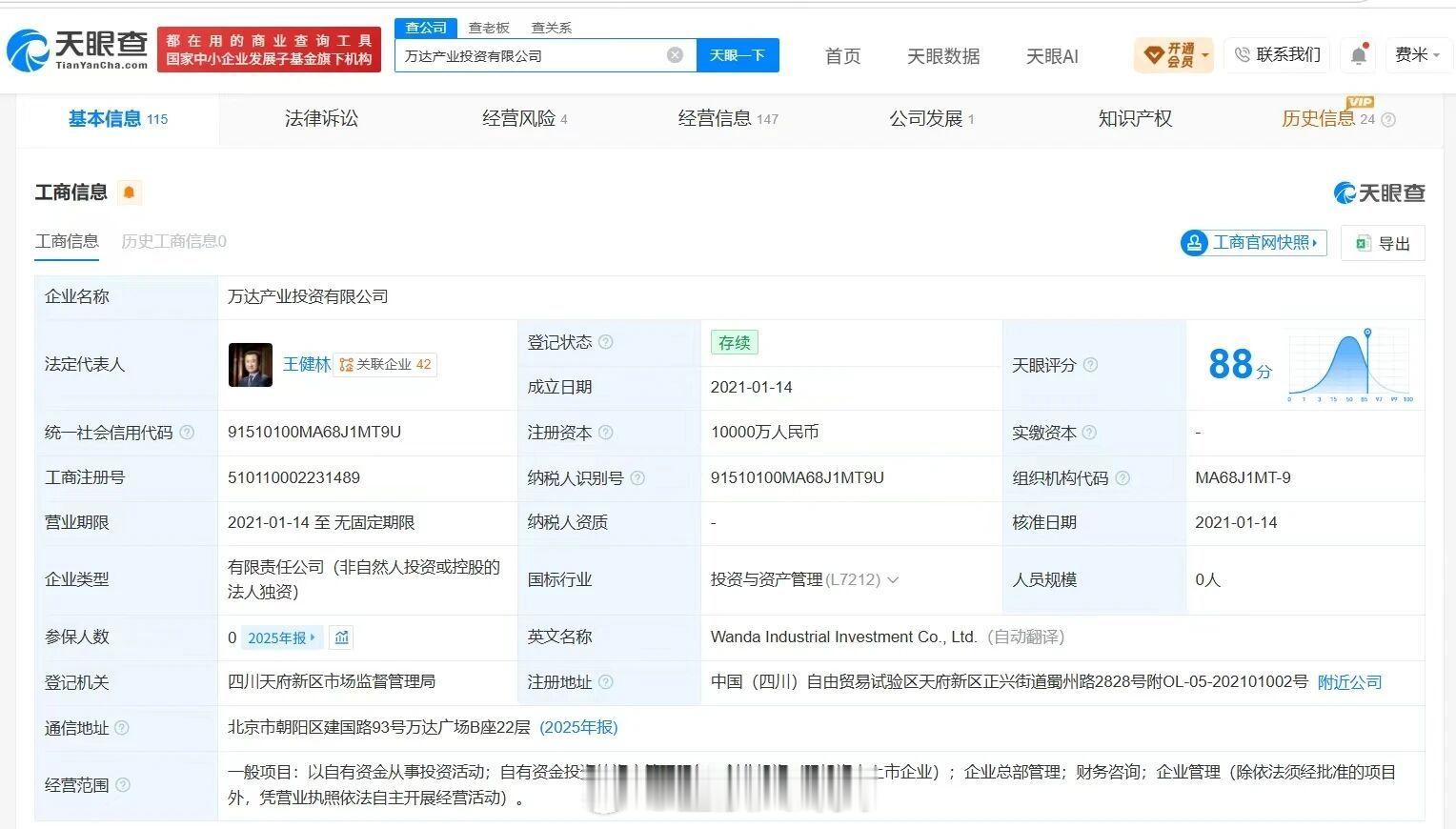Click the 王健林 portrait thumbnail

pyautogui.click(x=251, y=365)
